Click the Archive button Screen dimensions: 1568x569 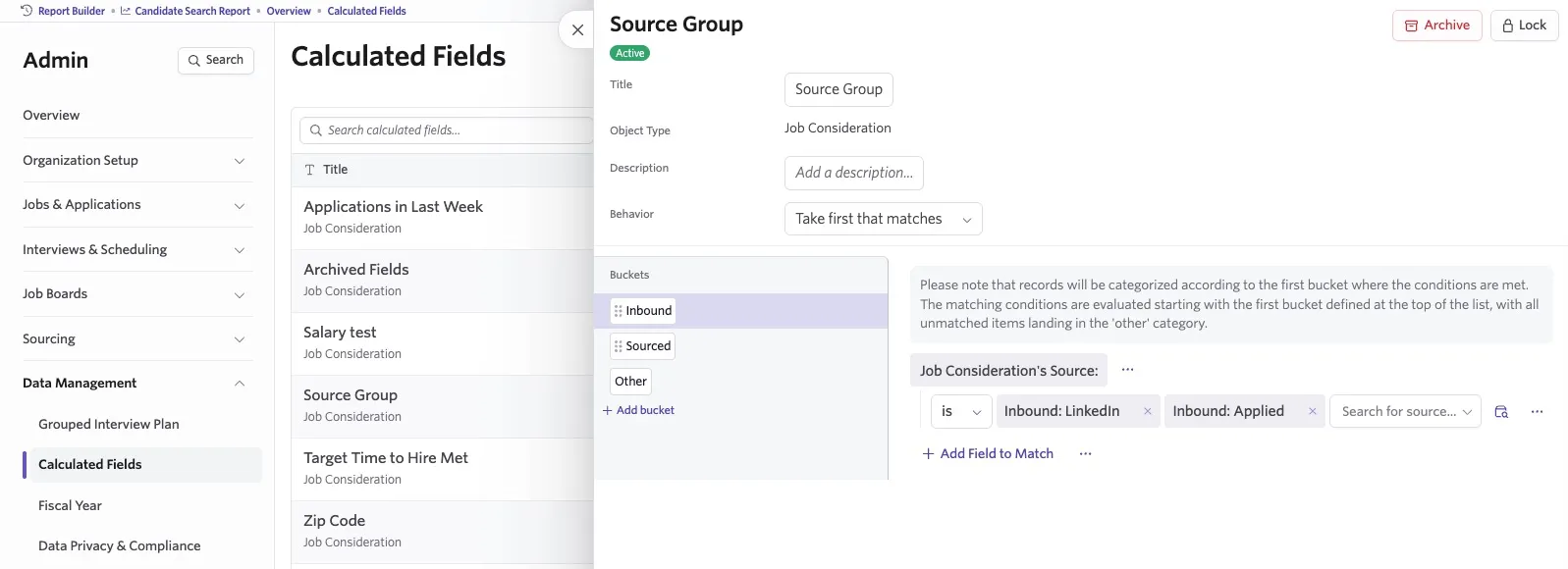click(1436, 26)
